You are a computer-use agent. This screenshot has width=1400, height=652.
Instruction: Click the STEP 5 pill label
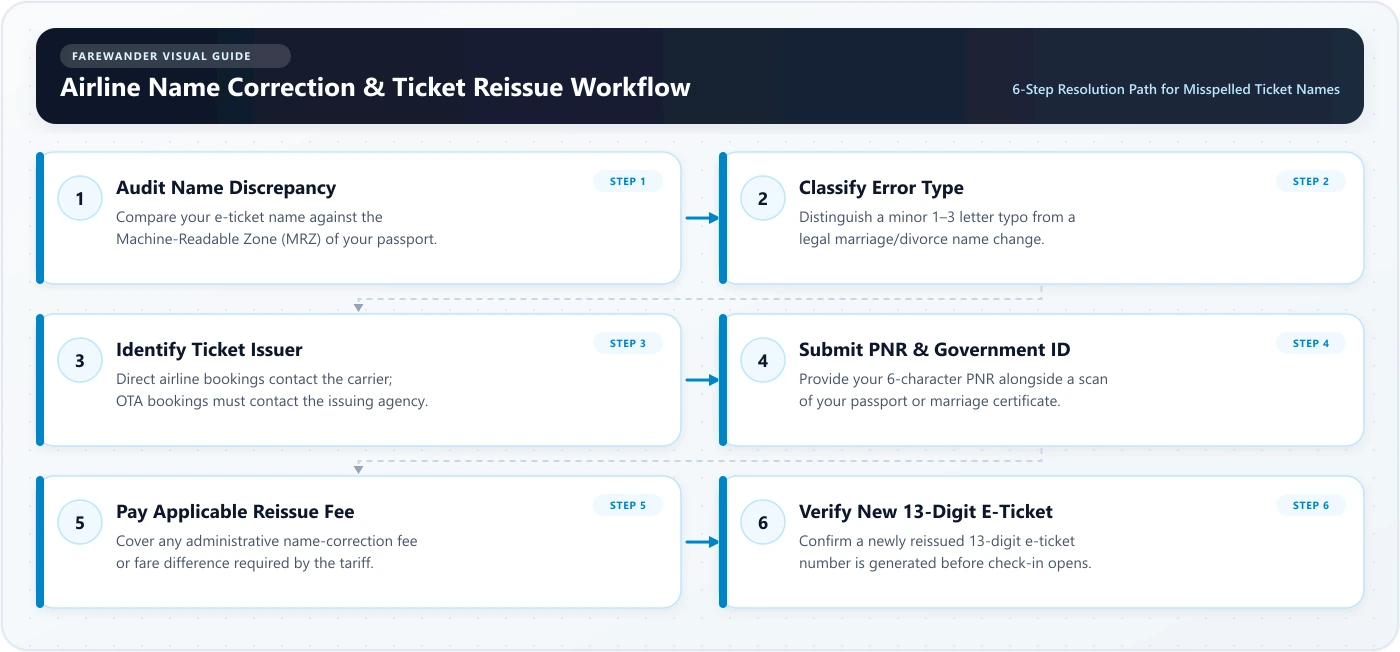628,505
